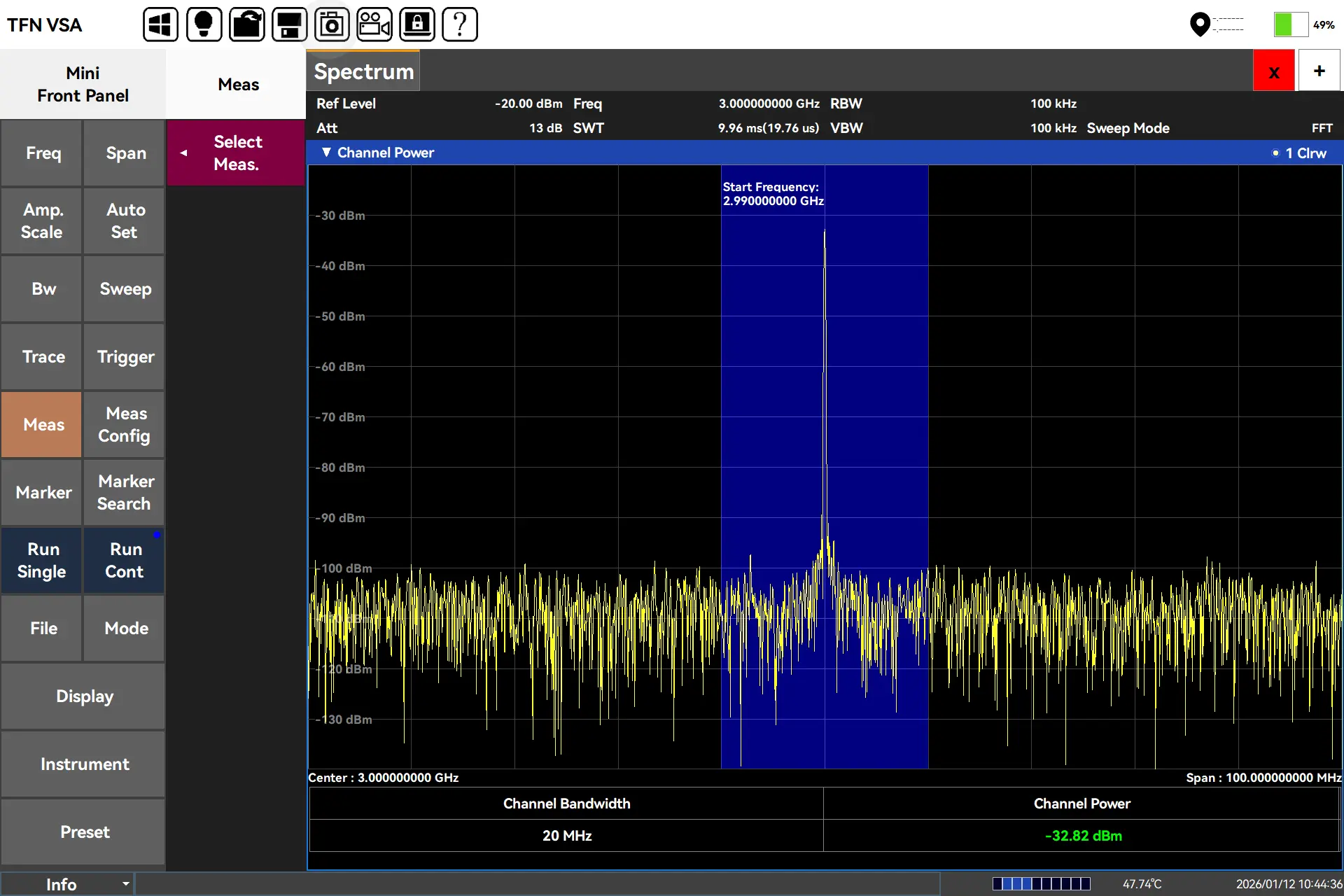Click the blue progress bar in status bar
1344x896 pixels.
coord(1041,883)
